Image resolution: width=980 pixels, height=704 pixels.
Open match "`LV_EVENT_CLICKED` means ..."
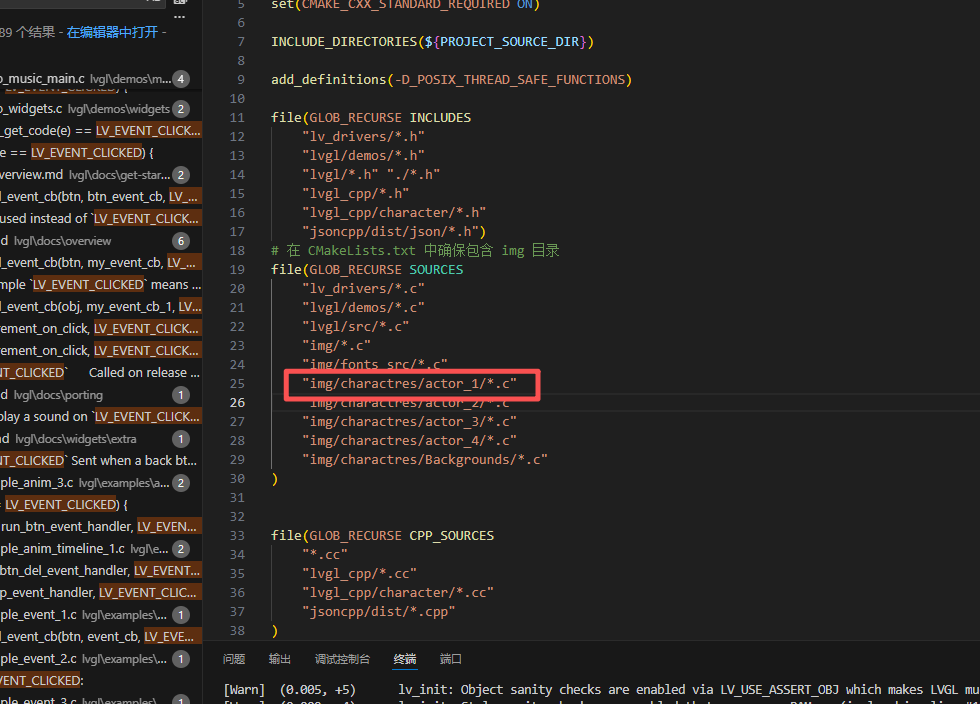(101, 284)
